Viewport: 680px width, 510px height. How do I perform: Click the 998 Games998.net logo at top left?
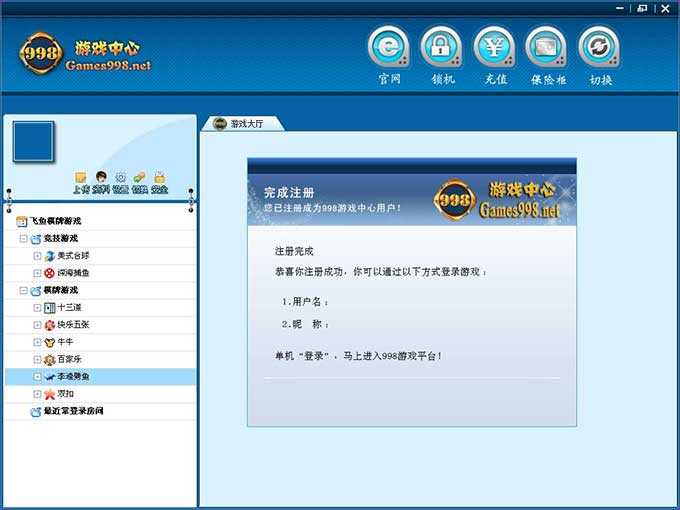click(85, 55)
